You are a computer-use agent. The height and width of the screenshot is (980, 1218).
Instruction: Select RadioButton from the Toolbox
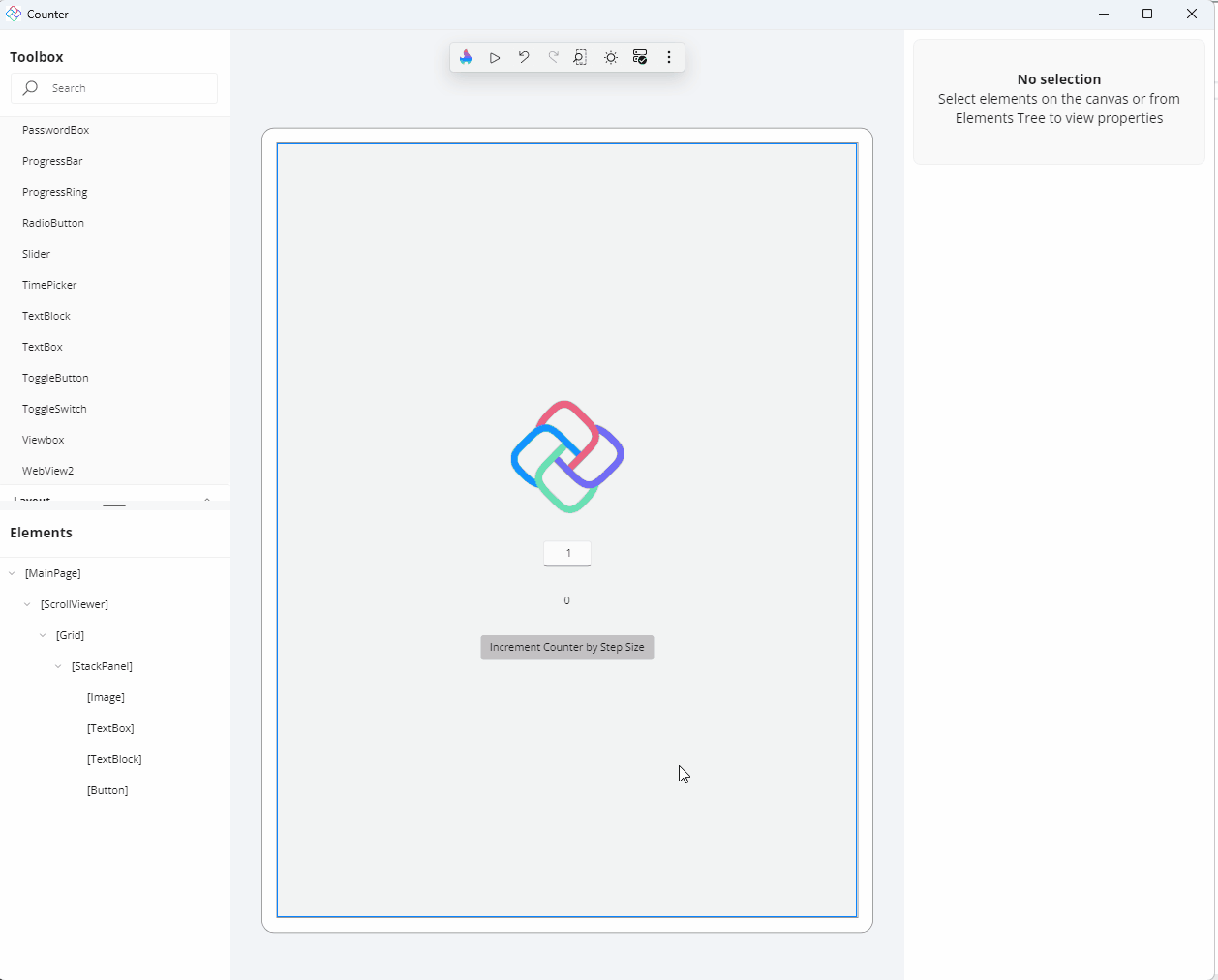(53, 222)
